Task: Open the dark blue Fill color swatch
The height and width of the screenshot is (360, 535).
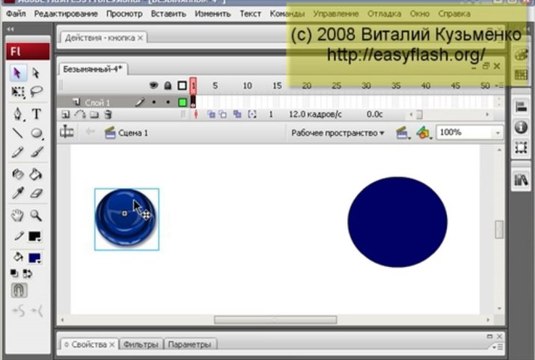Action: click(35, 258)
